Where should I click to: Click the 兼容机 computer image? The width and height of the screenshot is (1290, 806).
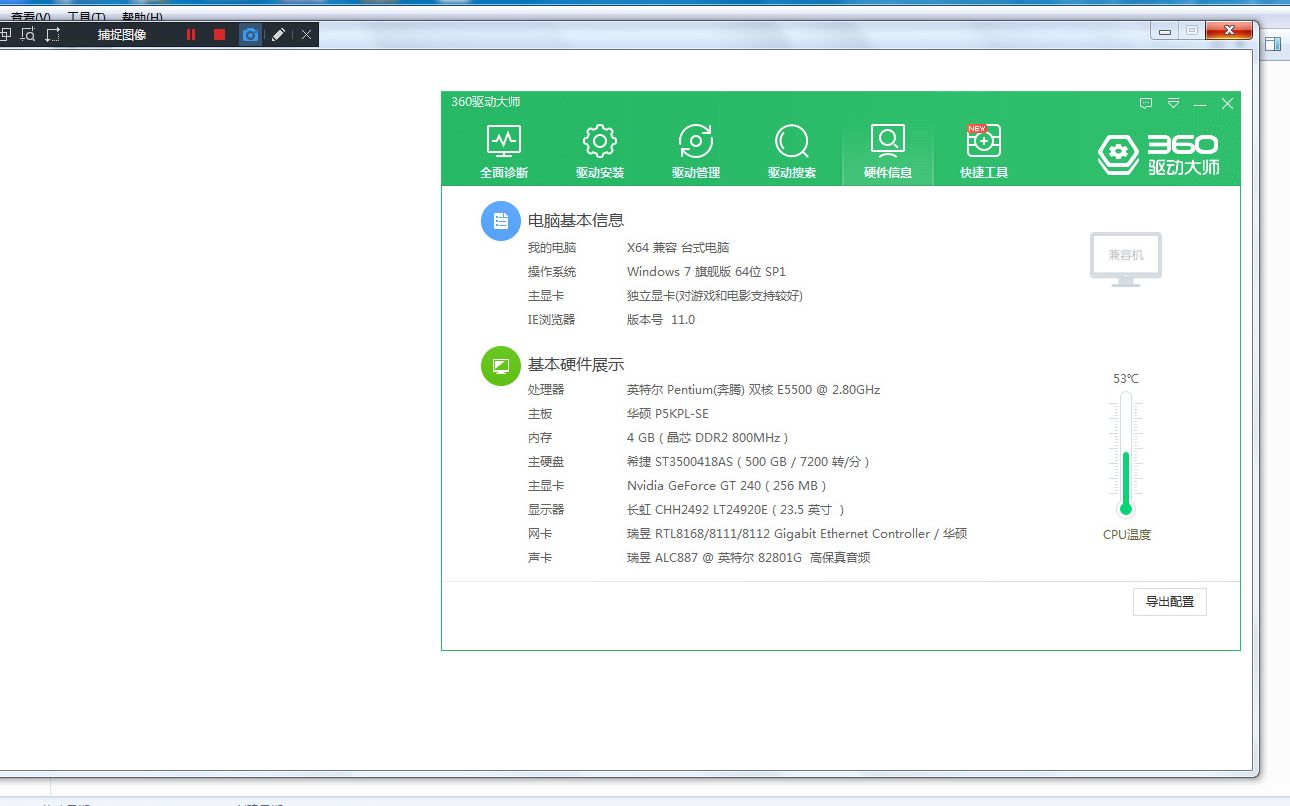pos(1126,258)
